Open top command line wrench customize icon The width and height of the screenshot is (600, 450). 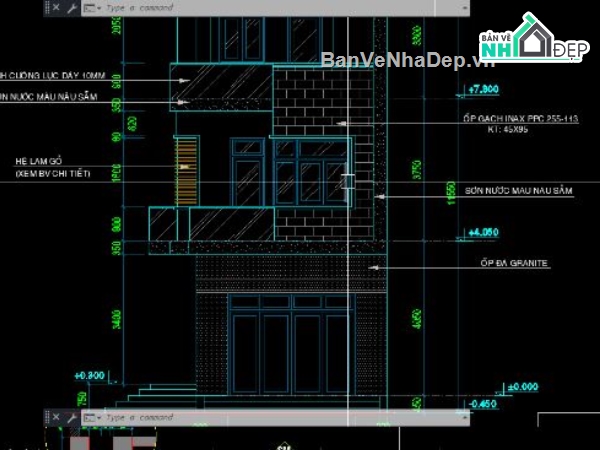pyautogui.click(x=72, y=8)
